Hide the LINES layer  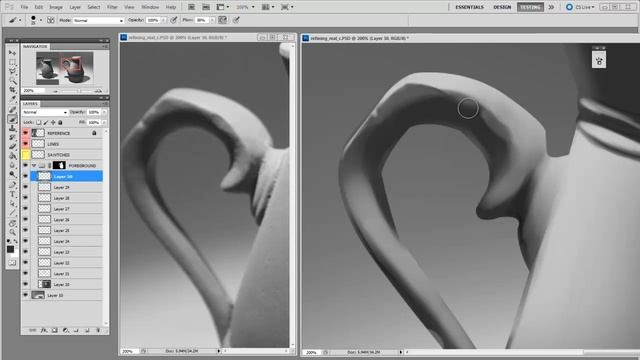pyautogui.click(x=26, y=144)
